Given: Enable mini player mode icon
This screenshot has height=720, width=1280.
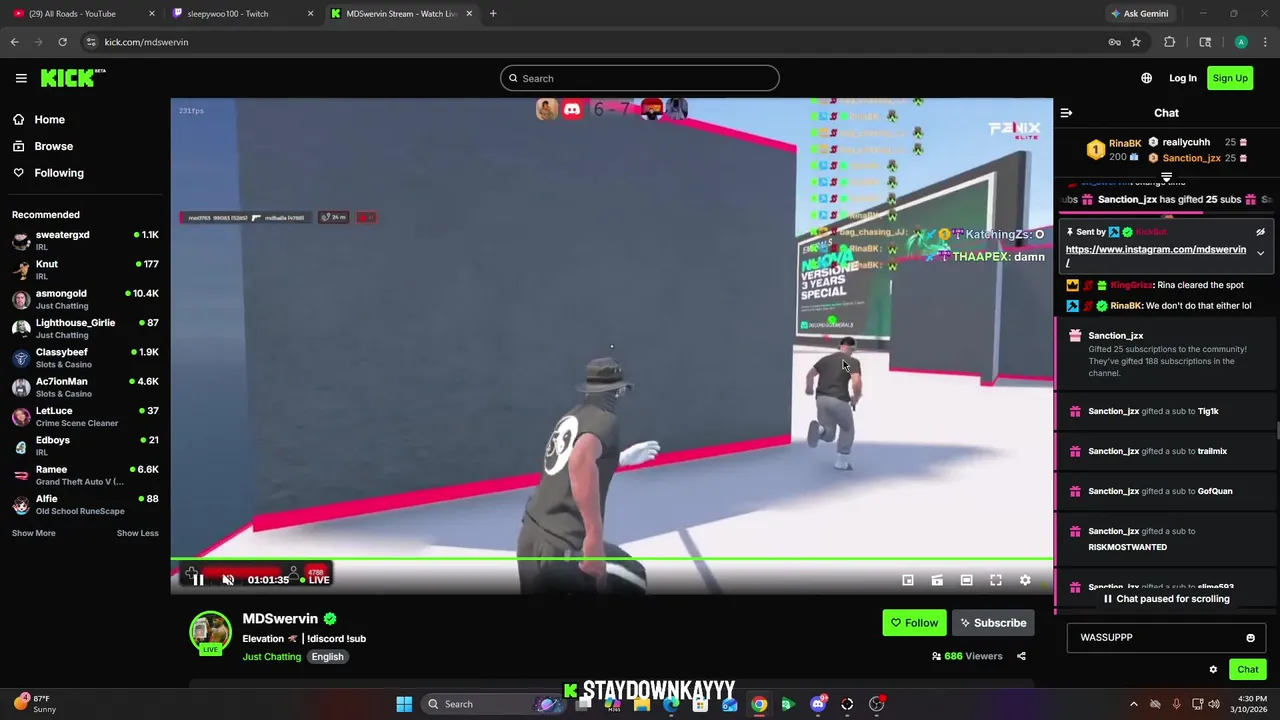Looking at the screenshot, I should [908, 580].
